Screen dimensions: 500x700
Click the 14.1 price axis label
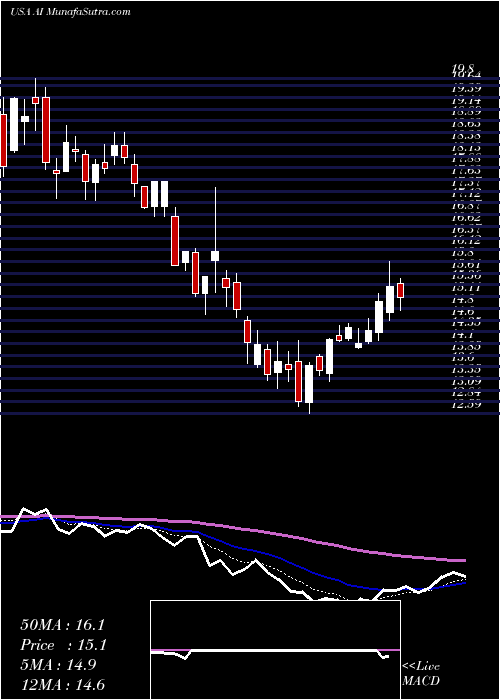[x=464, y=334]
